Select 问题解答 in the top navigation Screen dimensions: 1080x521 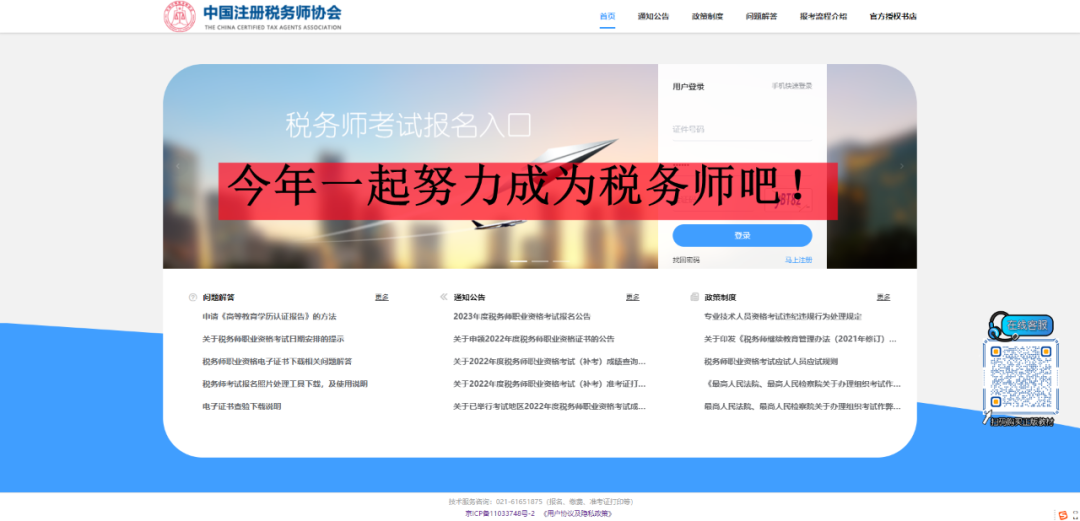click(x=761, y=17)
